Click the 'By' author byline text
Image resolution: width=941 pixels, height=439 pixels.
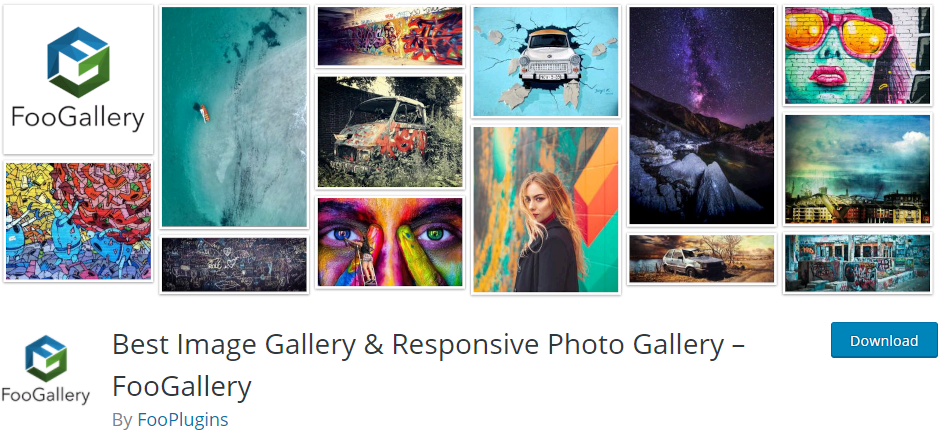pyautogui.click(x=122, y=420)
